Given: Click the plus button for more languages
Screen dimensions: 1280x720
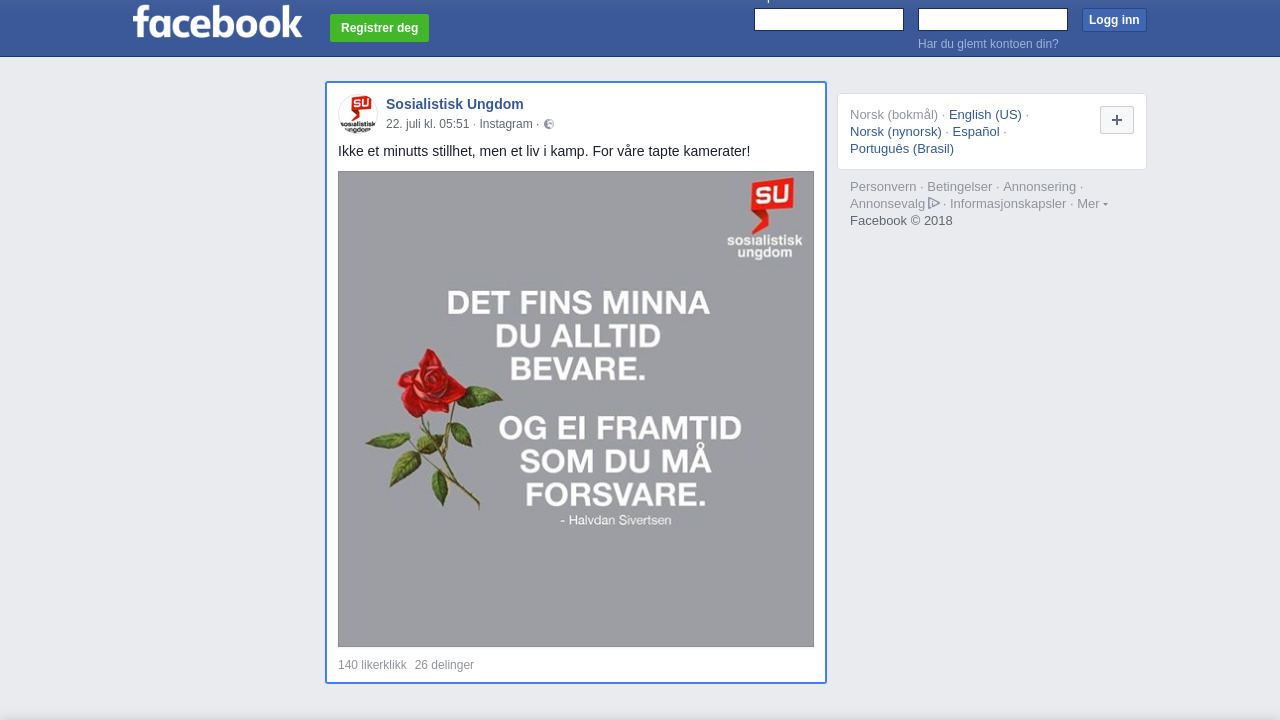Looking at the screenshot, I should [1117, 120].
